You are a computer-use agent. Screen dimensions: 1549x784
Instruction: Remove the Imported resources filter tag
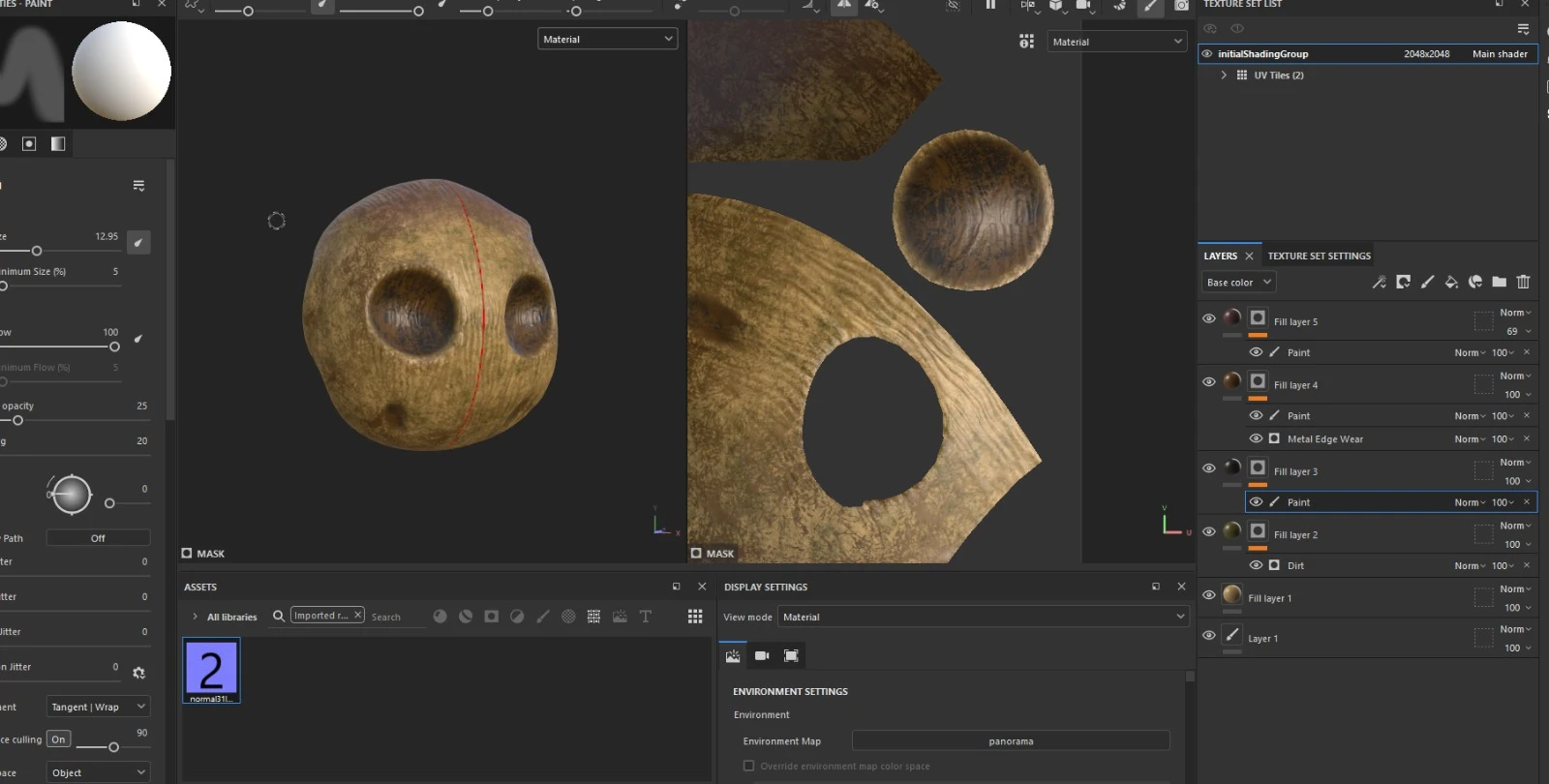point(357,616)
